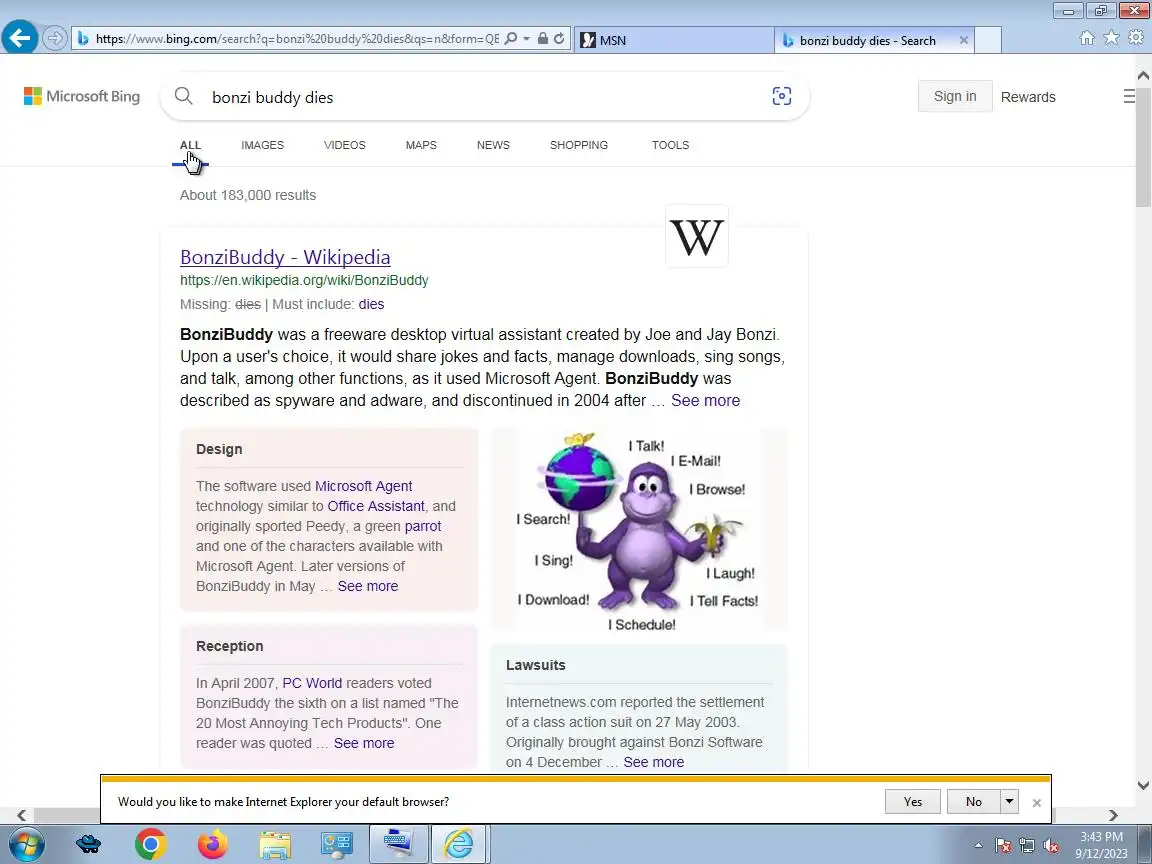Screen dimensions: 1152x864
Task: Click the Must include 'dies' link
Action: click(371, 304)
